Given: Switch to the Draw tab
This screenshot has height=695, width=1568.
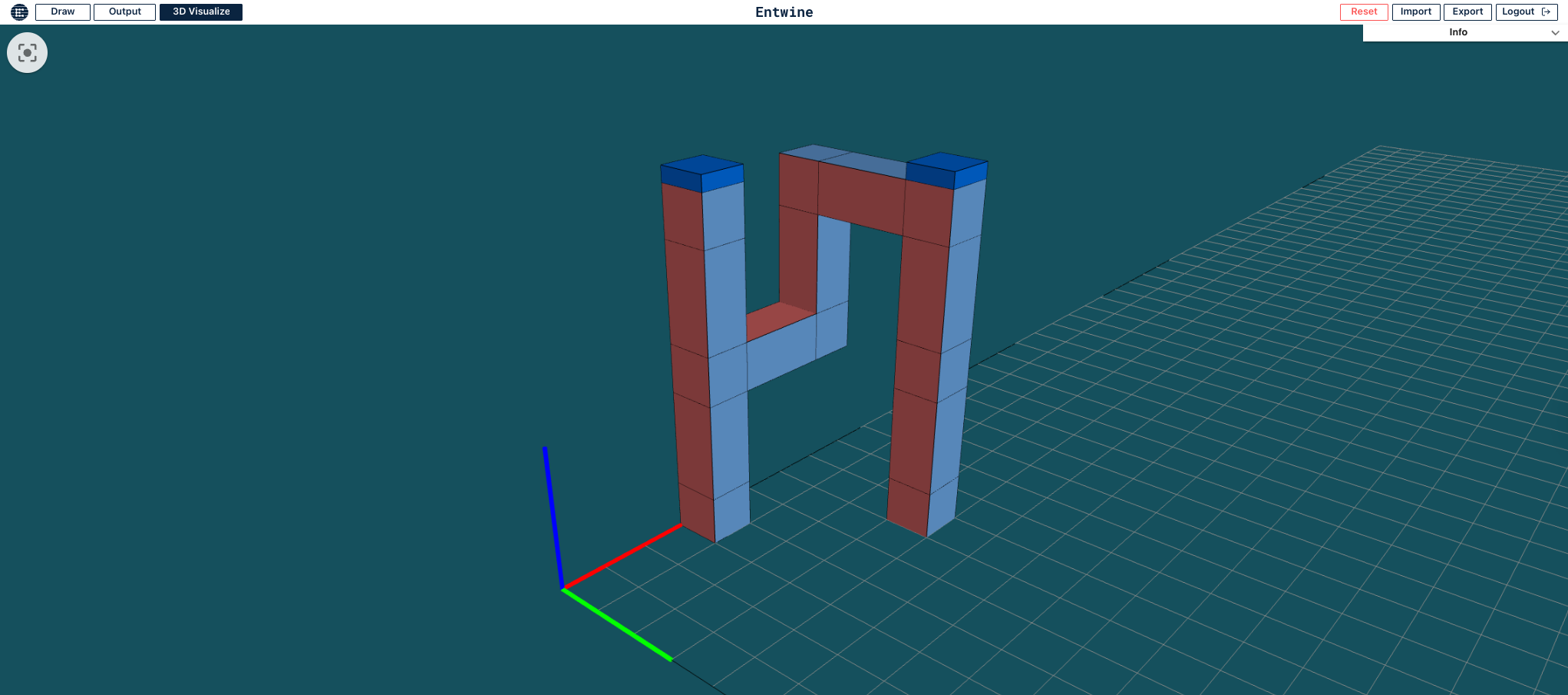Looking at the screenshot, I should 61,12.
